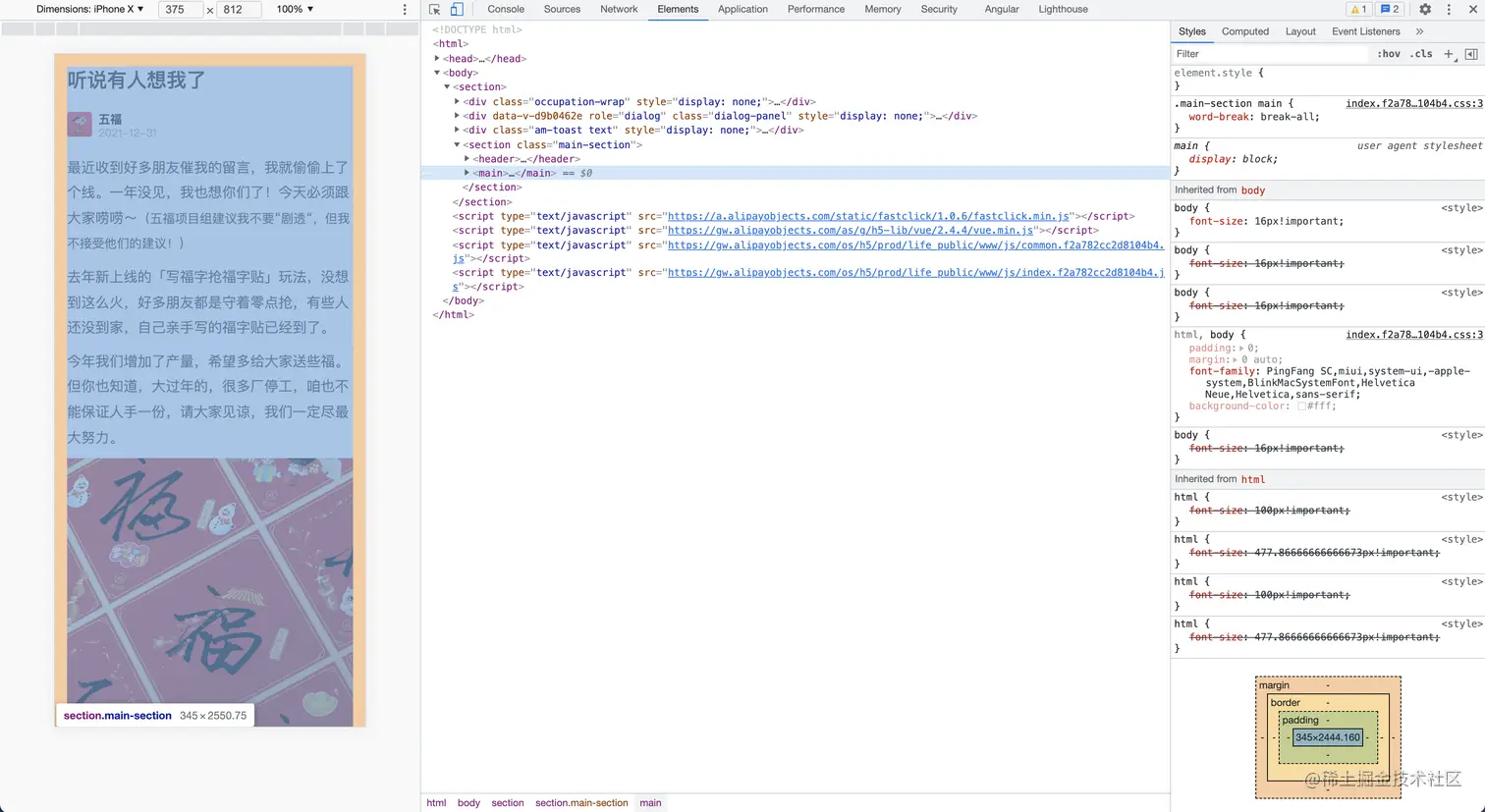
Task: Click the closing </html> tag line
Action: click(x=453, y=315)
